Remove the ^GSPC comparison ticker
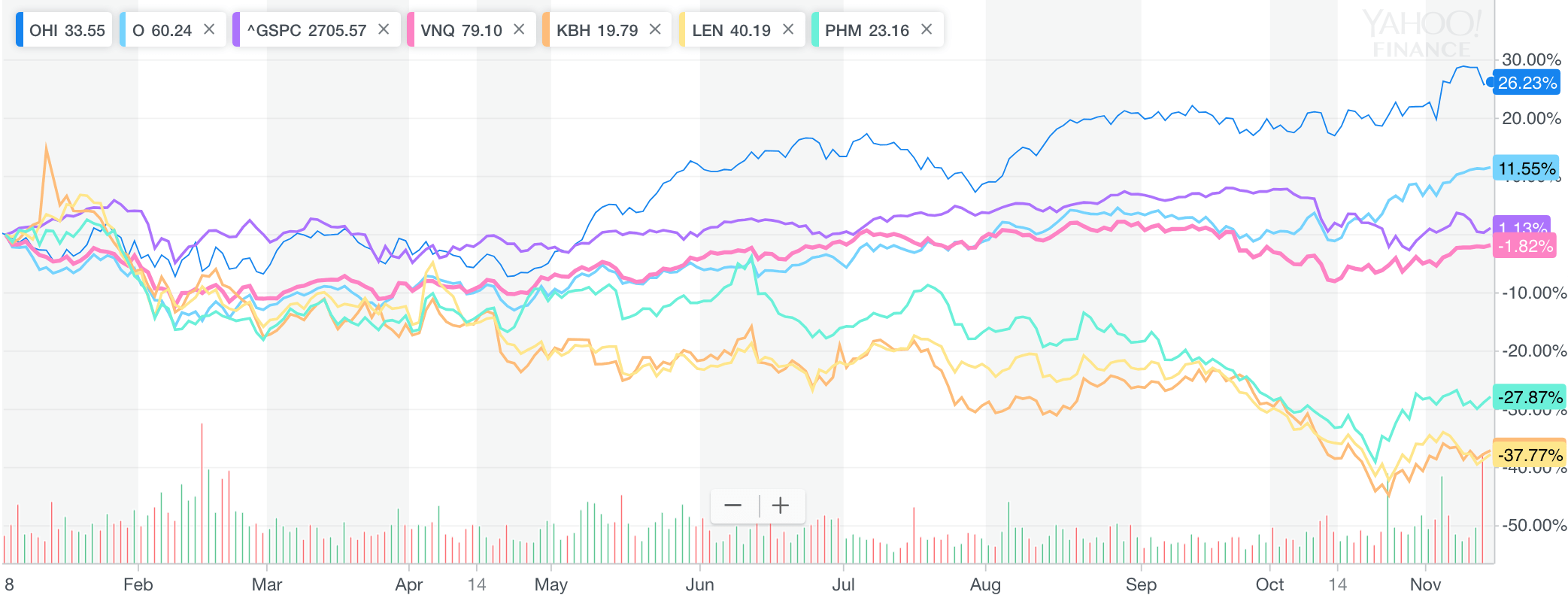This screenshot has height=598, width=1568. coord(383,30)
